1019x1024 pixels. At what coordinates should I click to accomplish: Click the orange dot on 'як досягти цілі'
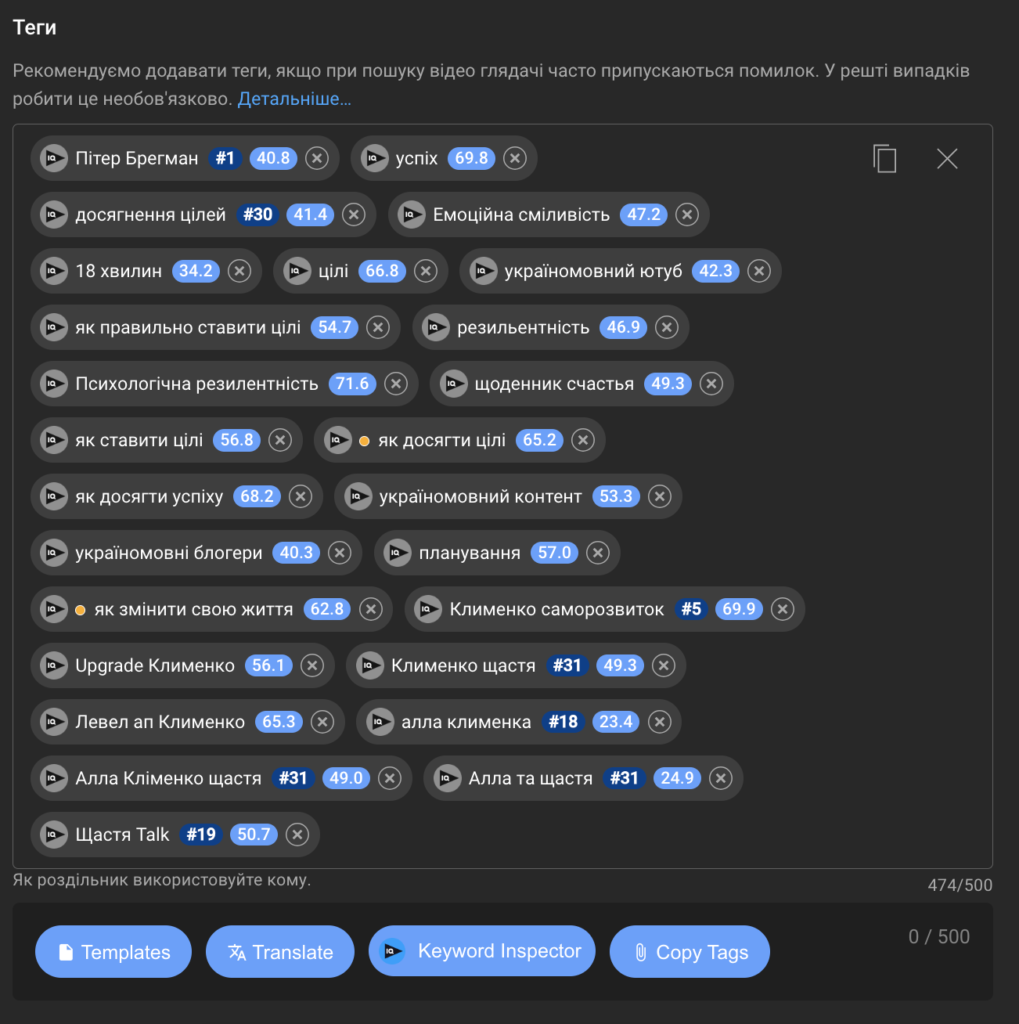pos(364,440)
